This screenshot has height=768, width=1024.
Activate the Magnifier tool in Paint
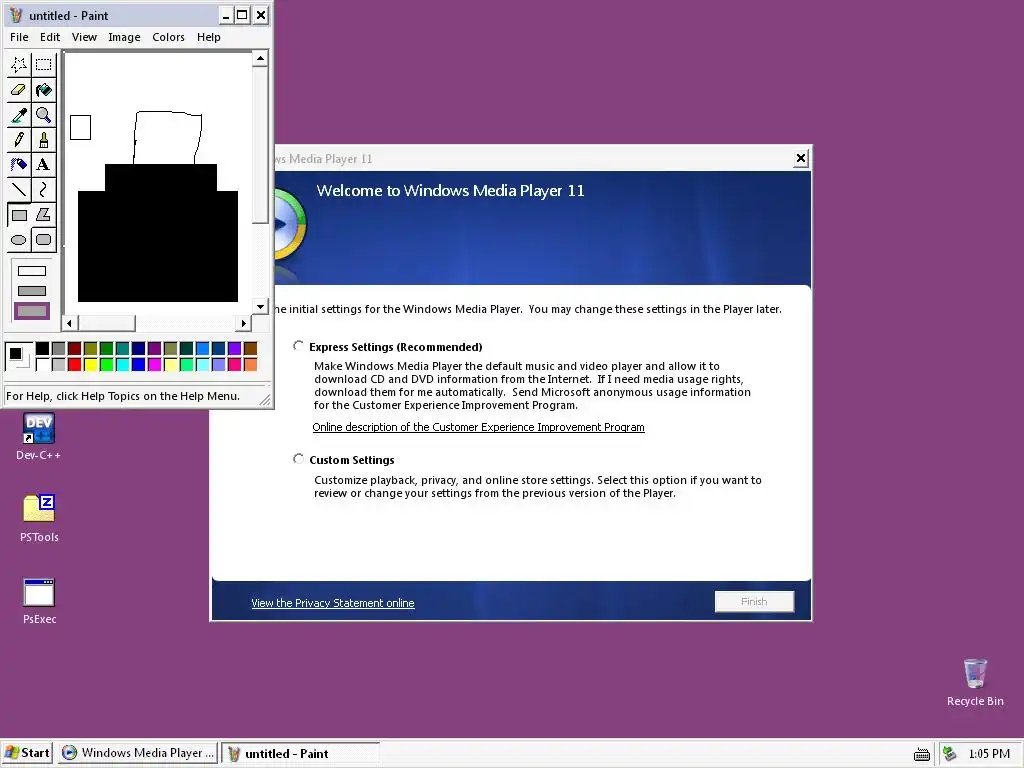click(x=44, y=115)
